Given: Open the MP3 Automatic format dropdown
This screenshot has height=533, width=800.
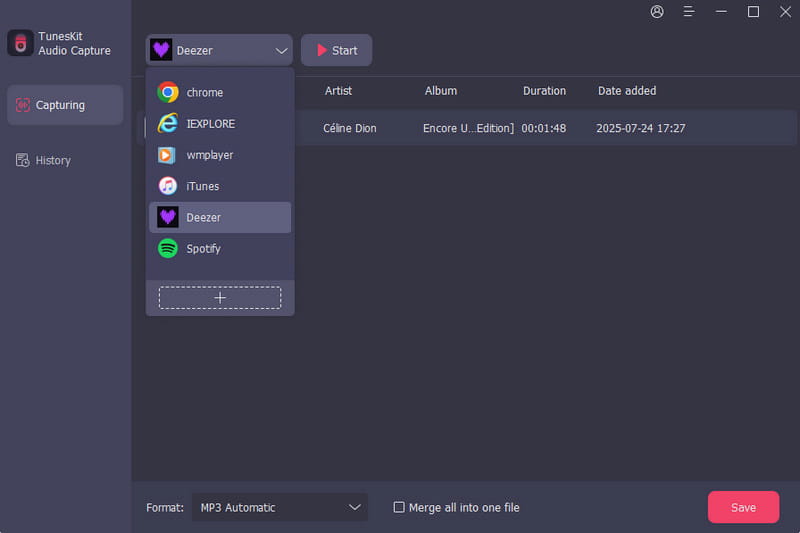Looking at the screenshot, I should tap(280, 507).
